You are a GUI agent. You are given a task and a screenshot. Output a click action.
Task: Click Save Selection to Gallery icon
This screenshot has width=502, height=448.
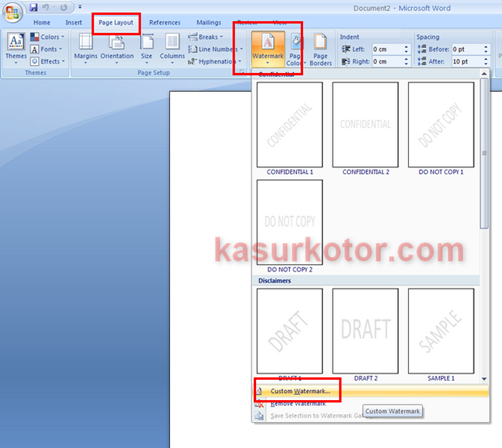259,416
